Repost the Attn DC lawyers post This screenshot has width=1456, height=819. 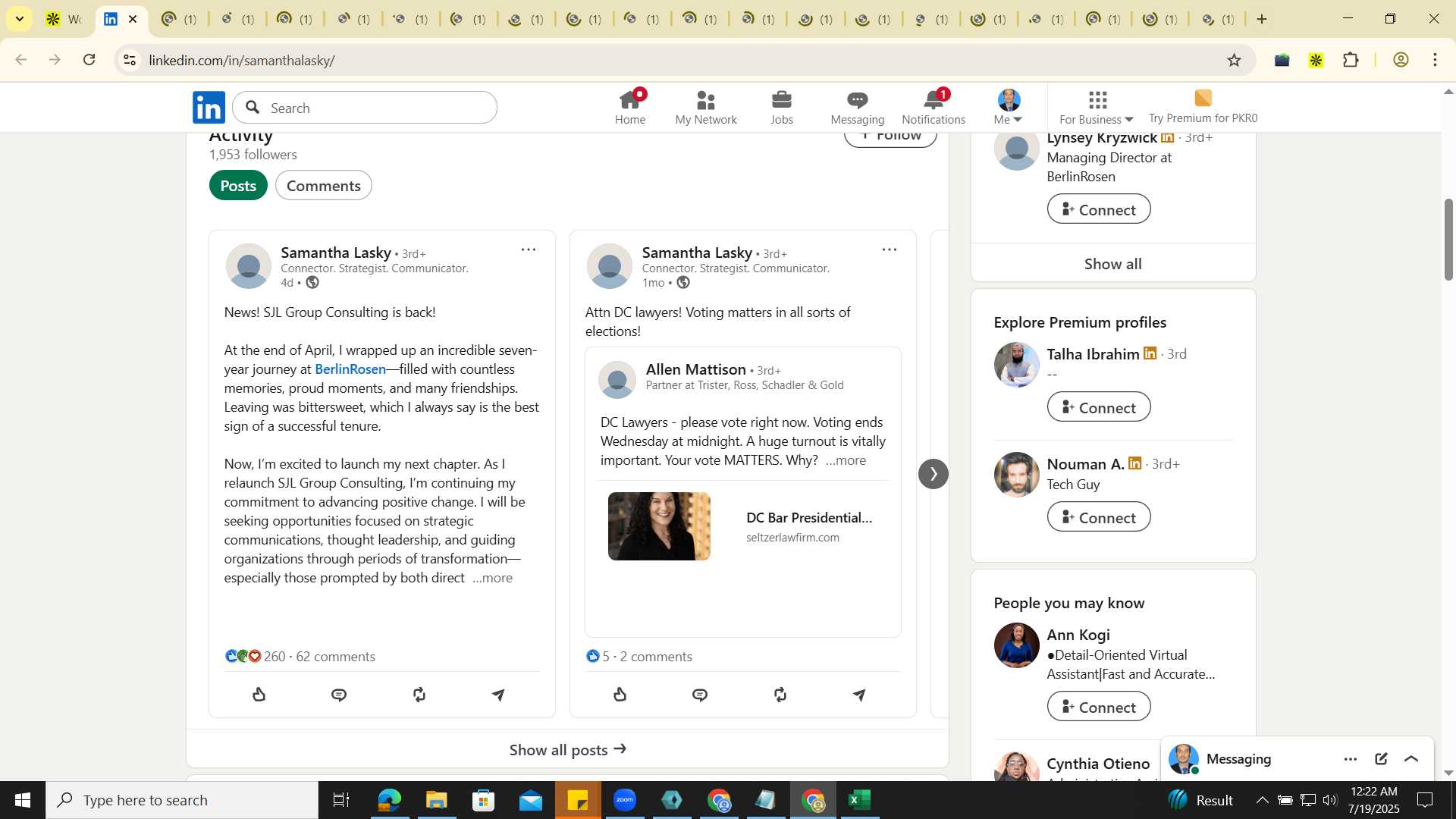tap(780, 695)
